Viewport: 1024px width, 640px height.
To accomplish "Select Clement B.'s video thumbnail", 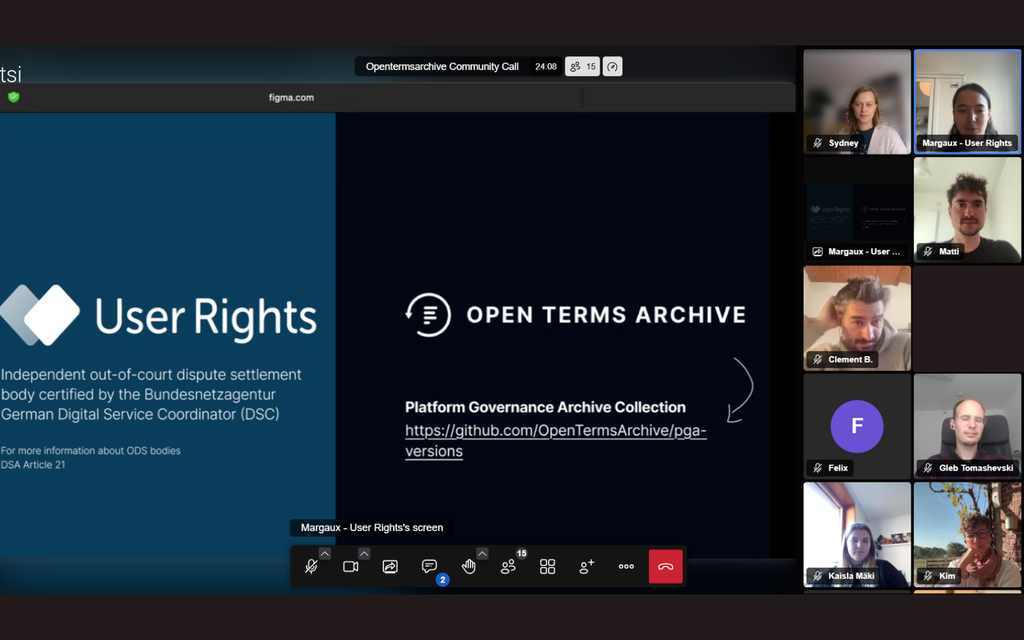I will pyautogui.click(x=857, y=318).
